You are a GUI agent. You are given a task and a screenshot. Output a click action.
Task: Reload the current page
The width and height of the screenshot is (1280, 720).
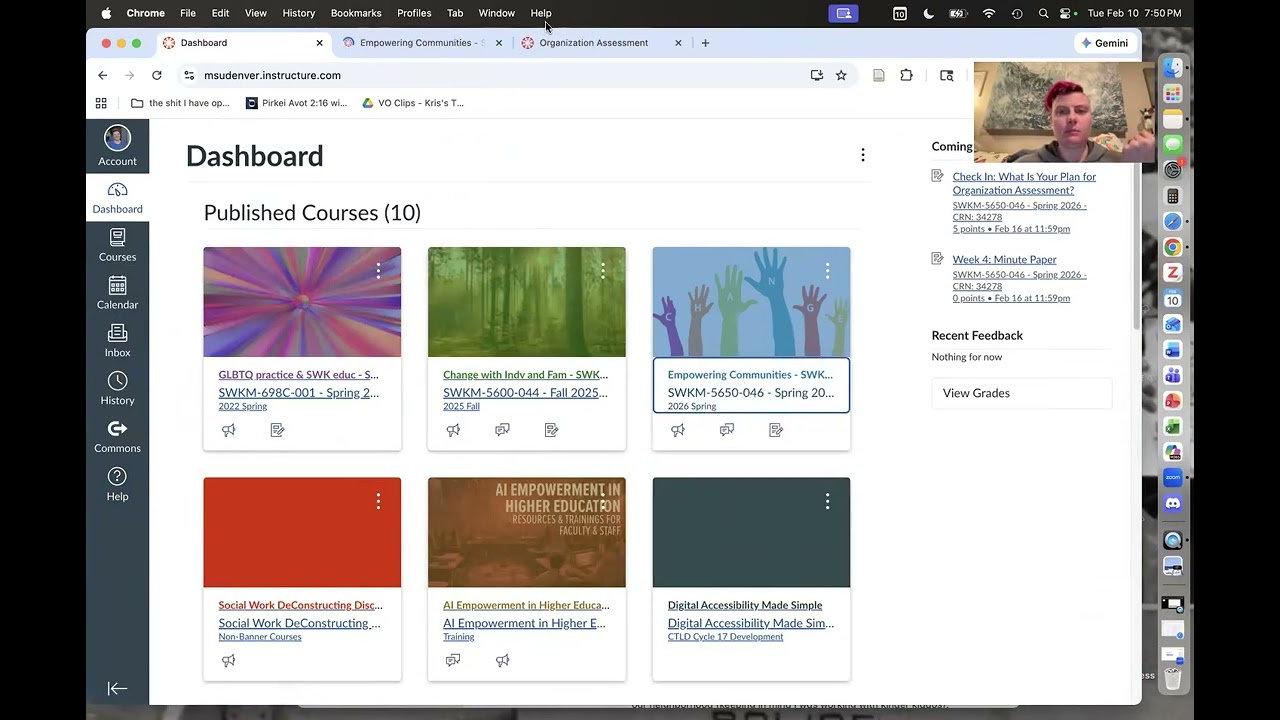[157, 75]
